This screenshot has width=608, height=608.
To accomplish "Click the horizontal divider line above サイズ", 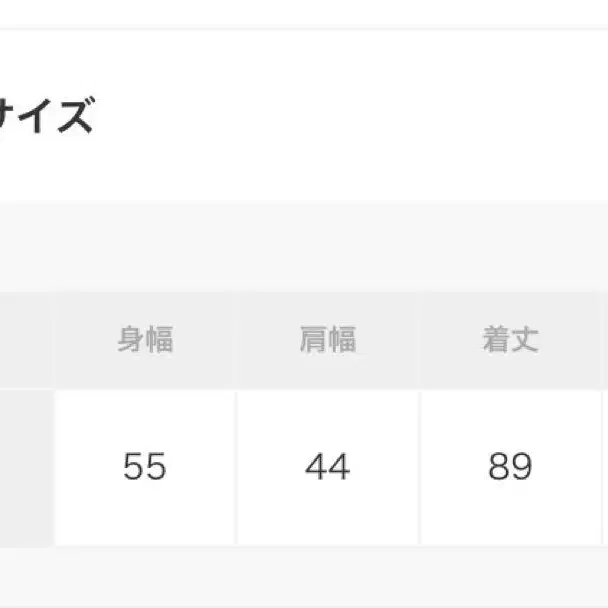I will 300,29.
